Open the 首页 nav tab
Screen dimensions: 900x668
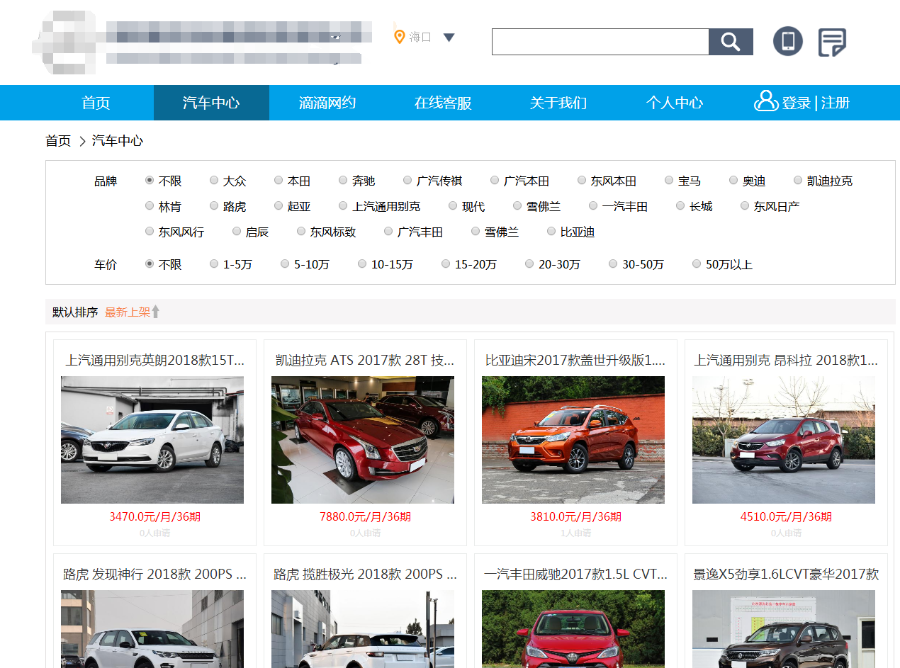click(96, 103)
